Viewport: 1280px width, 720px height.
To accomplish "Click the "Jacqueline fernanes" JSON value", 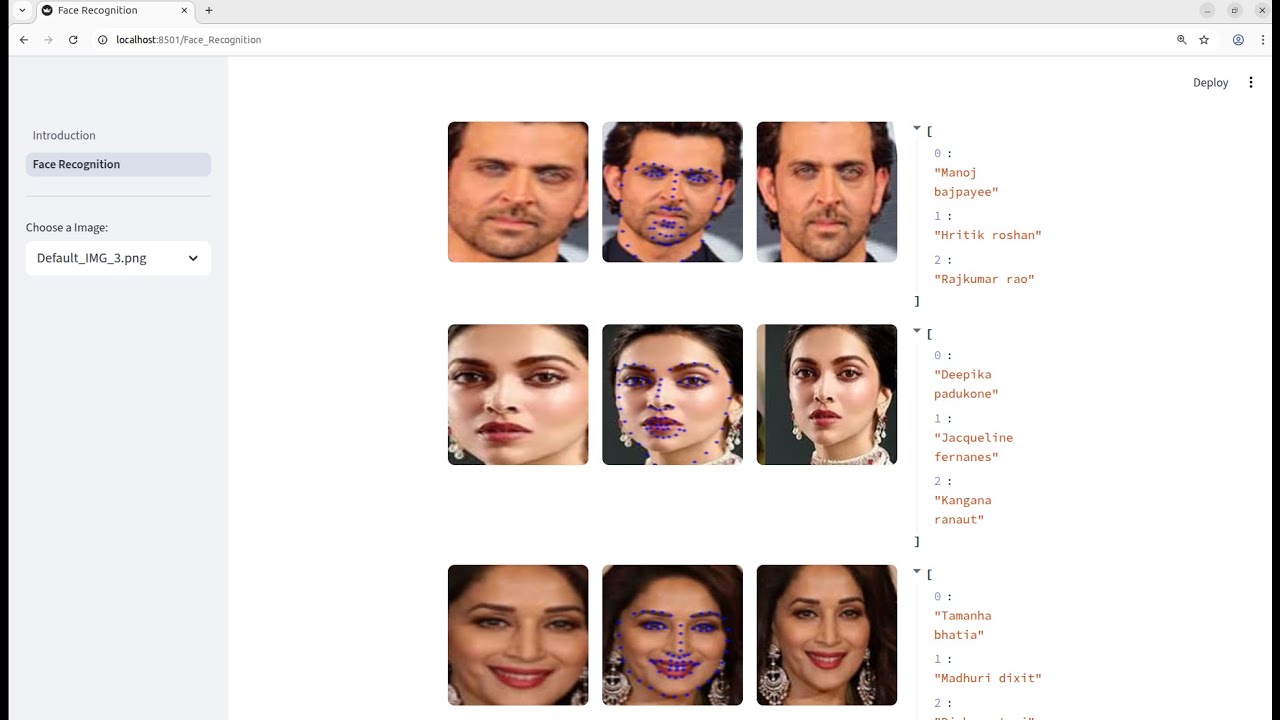I will (x=973, y=447).
